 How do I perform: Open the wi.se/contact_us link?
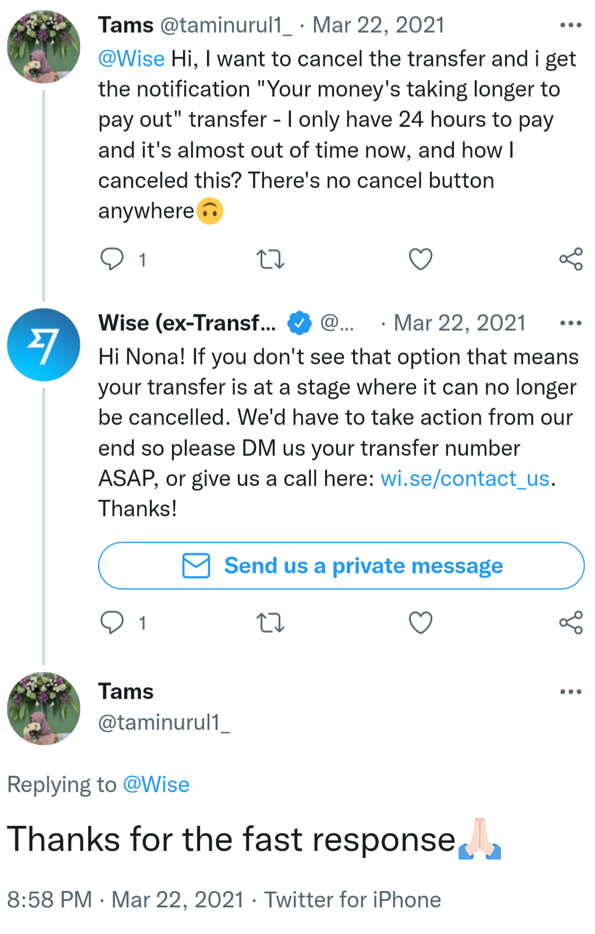coord(465,478)
